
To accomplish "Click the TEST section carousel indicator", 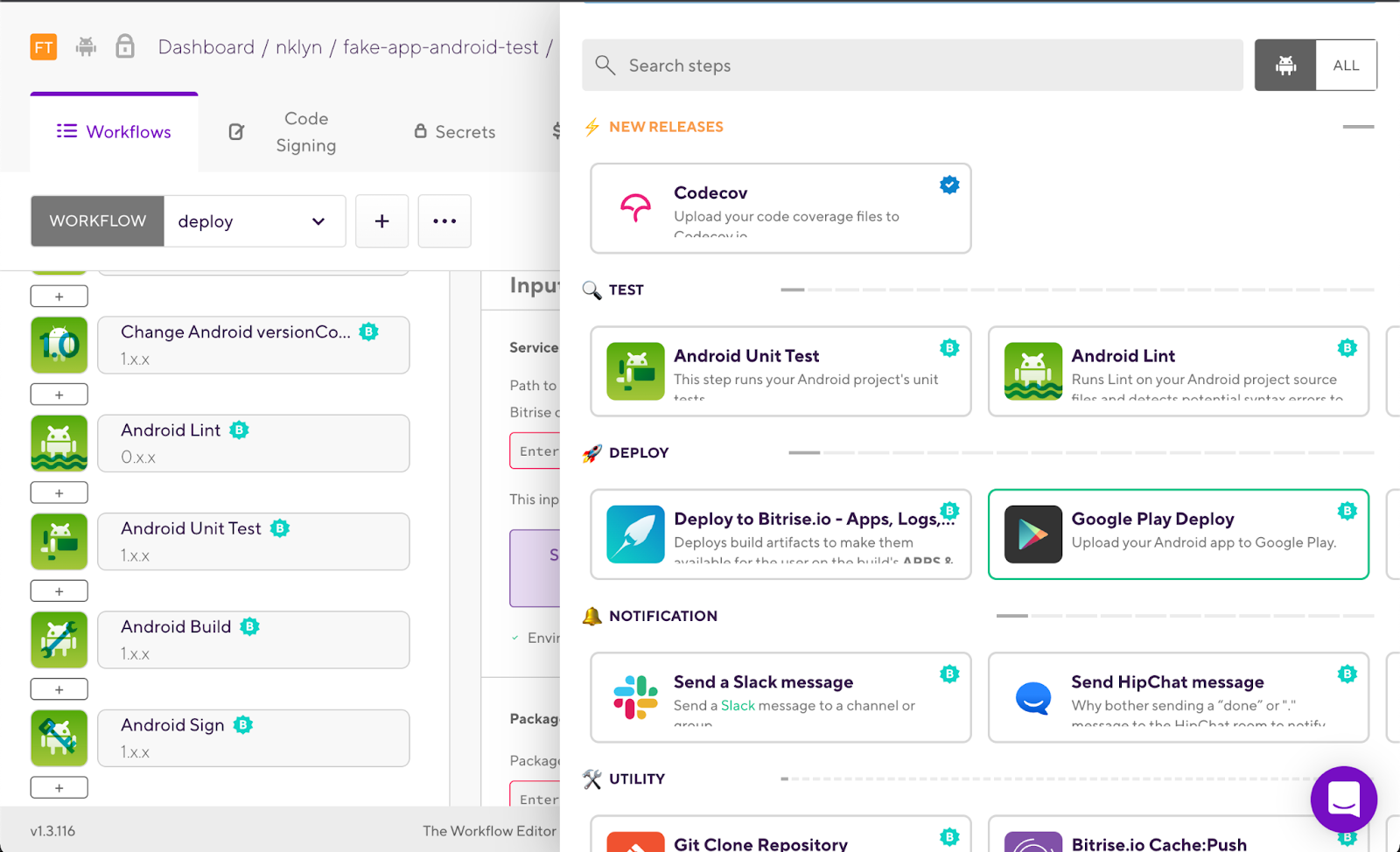I will pyautogui.click(x=1077, y=290).
